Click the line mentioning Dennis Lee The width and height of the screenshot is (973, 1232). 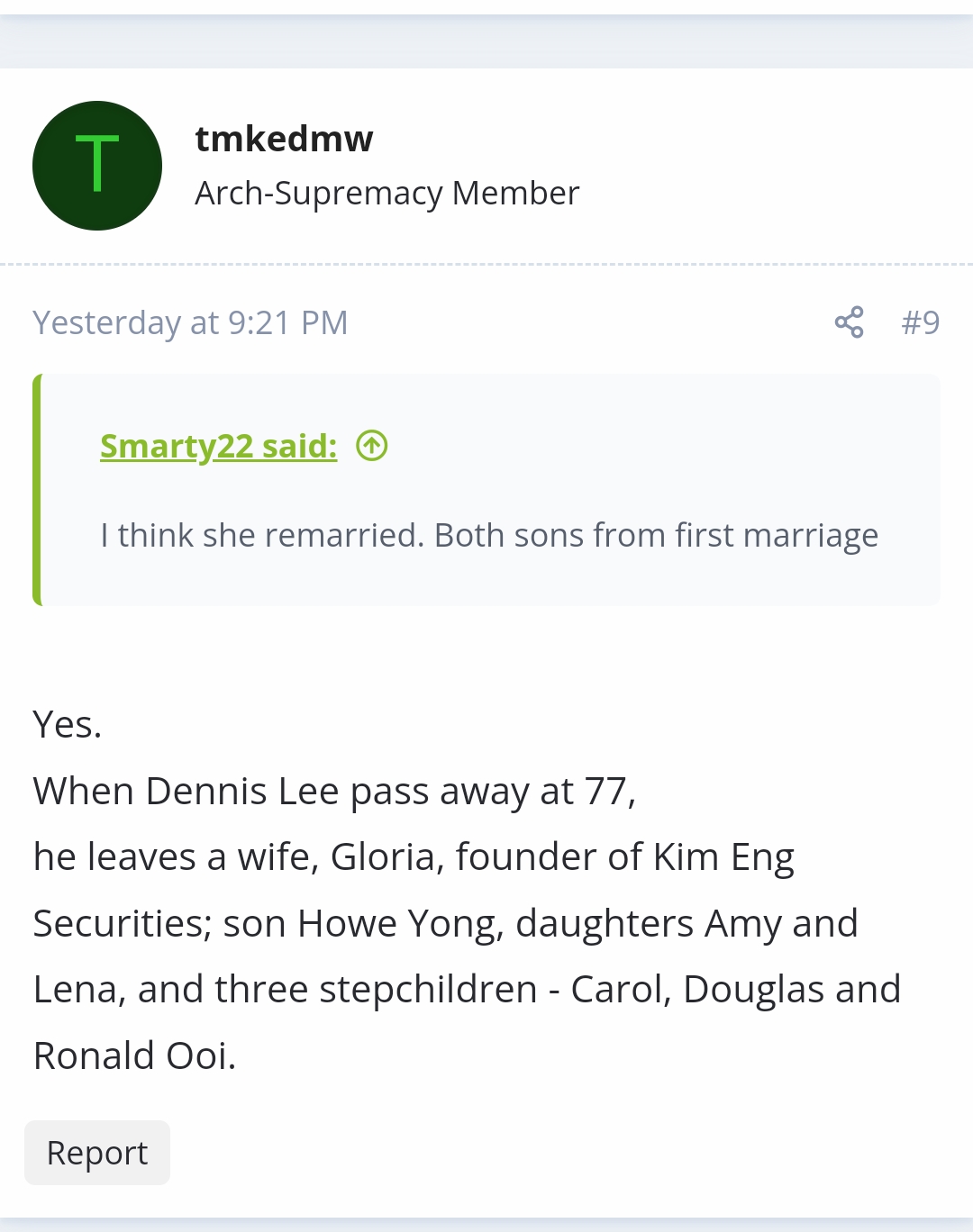click(x=334, y=791)
